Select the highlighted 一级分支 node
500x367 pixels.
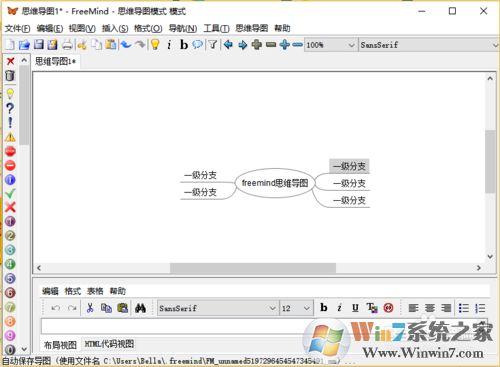click(x=349, y=166)
